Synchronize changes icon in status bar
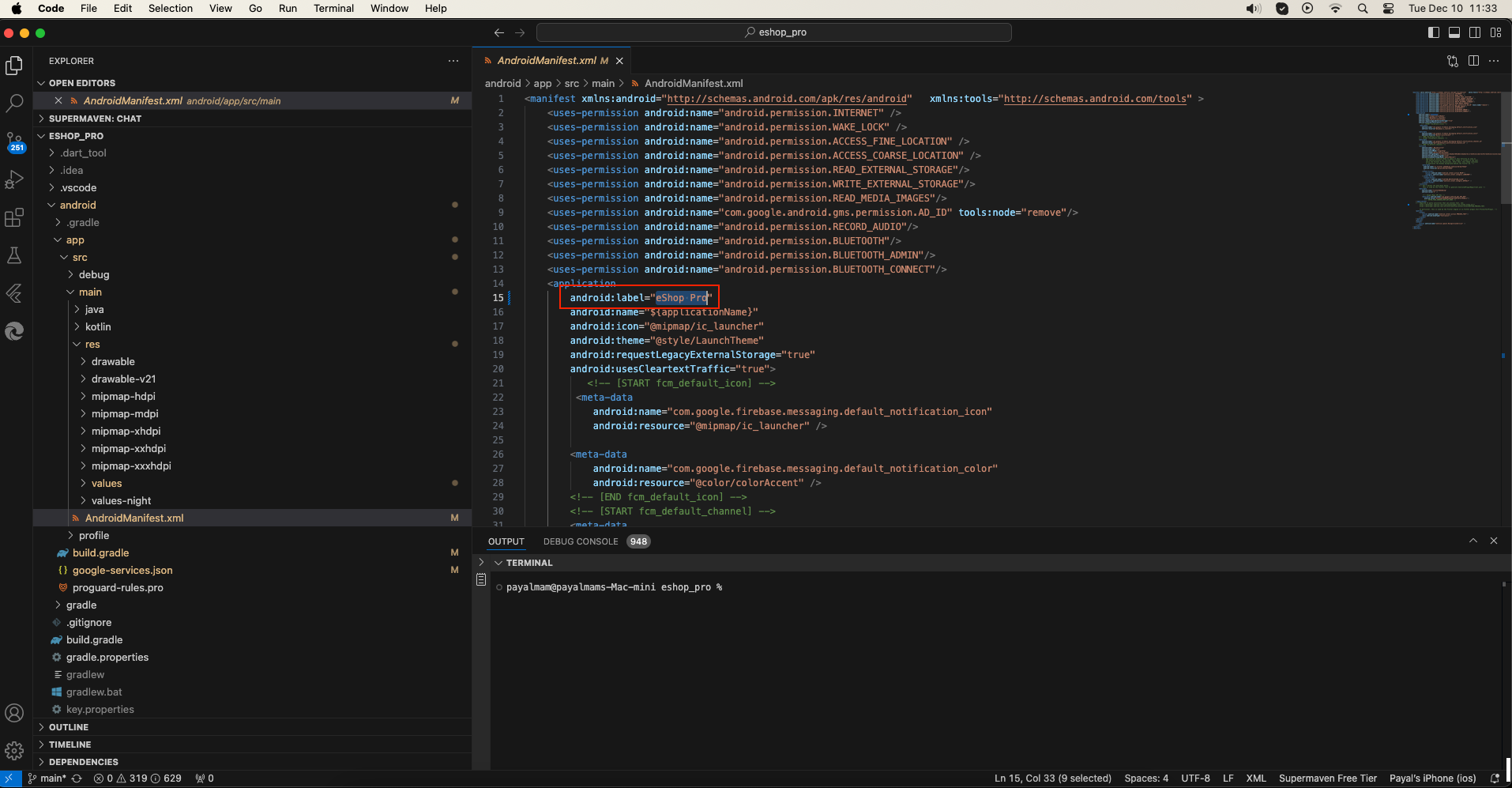 77,779
